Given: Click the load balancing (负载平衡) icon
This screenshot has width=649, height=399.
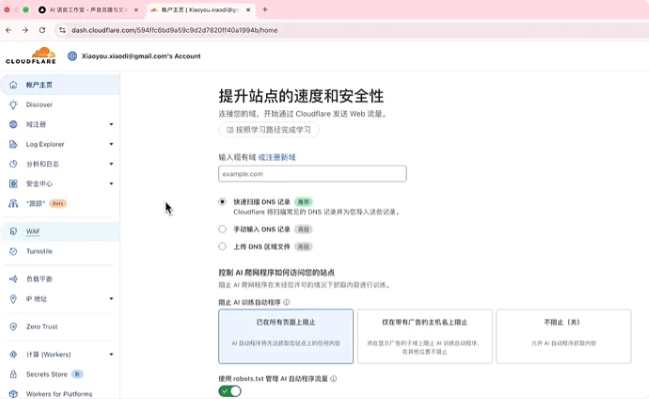Looking at the screenshot, I should [13, 279].
